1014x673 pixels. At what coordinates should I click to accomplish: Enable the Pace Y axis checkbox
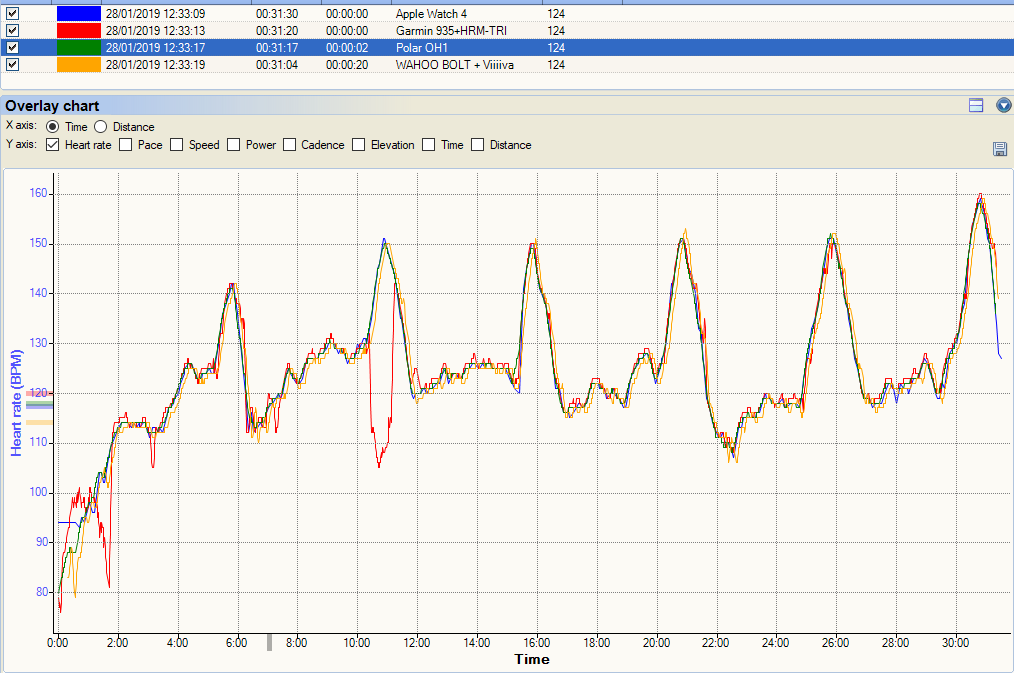coord(126,145)
